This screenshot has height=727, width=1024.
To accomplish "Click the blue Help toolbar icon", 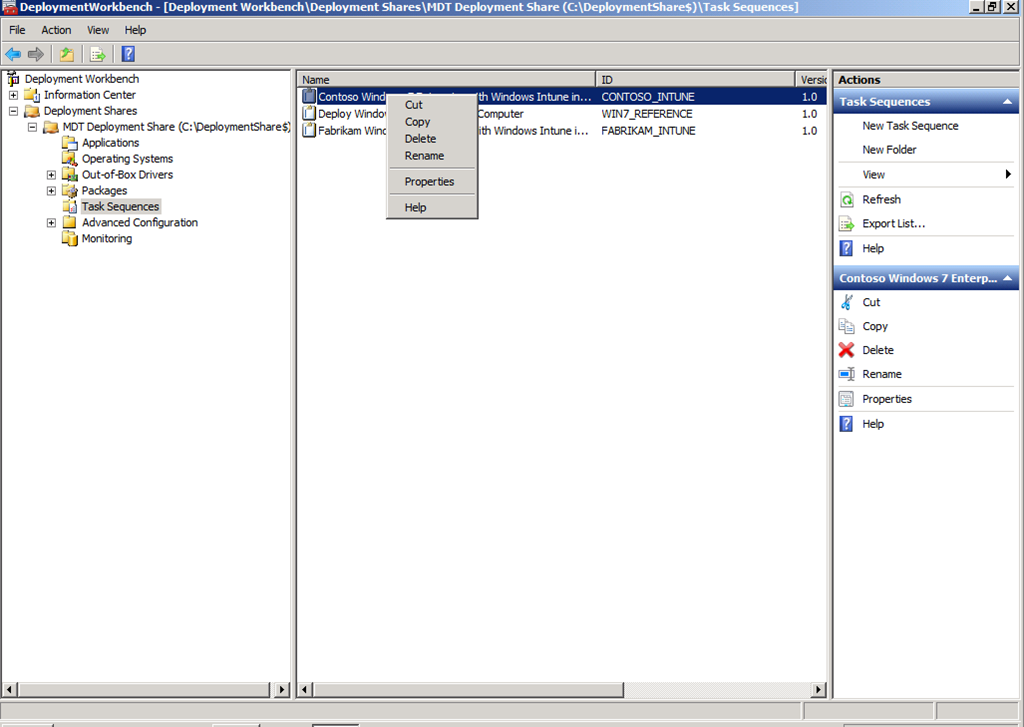I will [128, 54].
